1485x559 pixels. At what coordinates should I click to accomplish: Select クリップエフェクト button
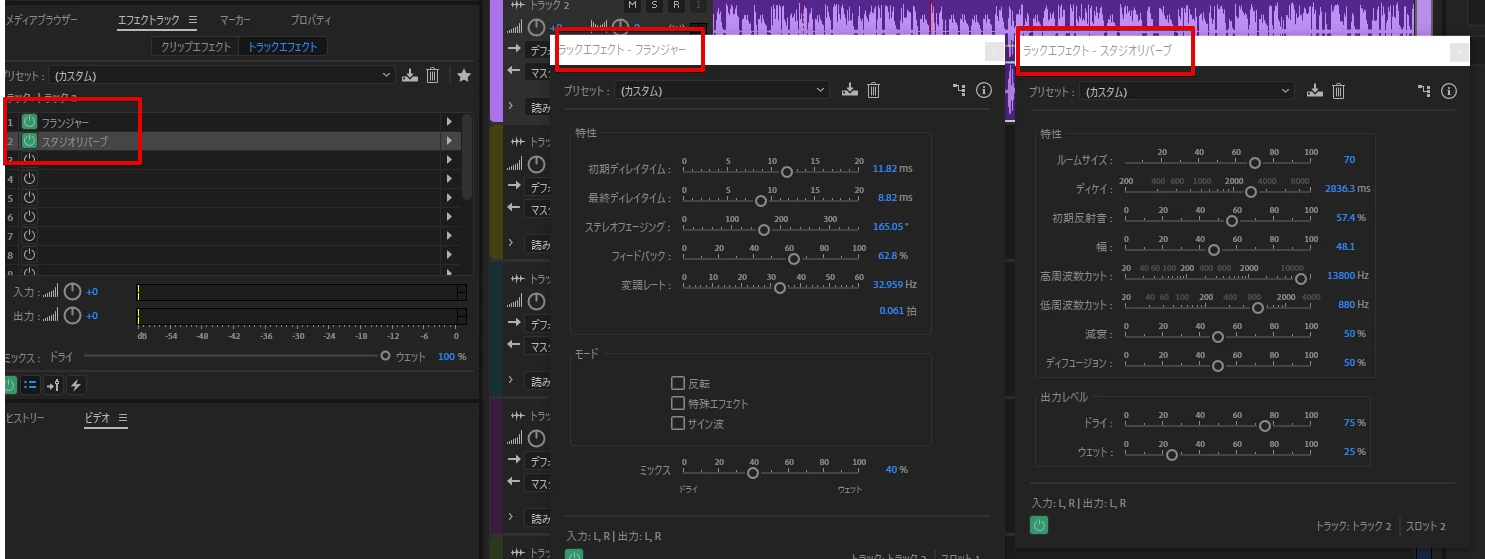196,46
